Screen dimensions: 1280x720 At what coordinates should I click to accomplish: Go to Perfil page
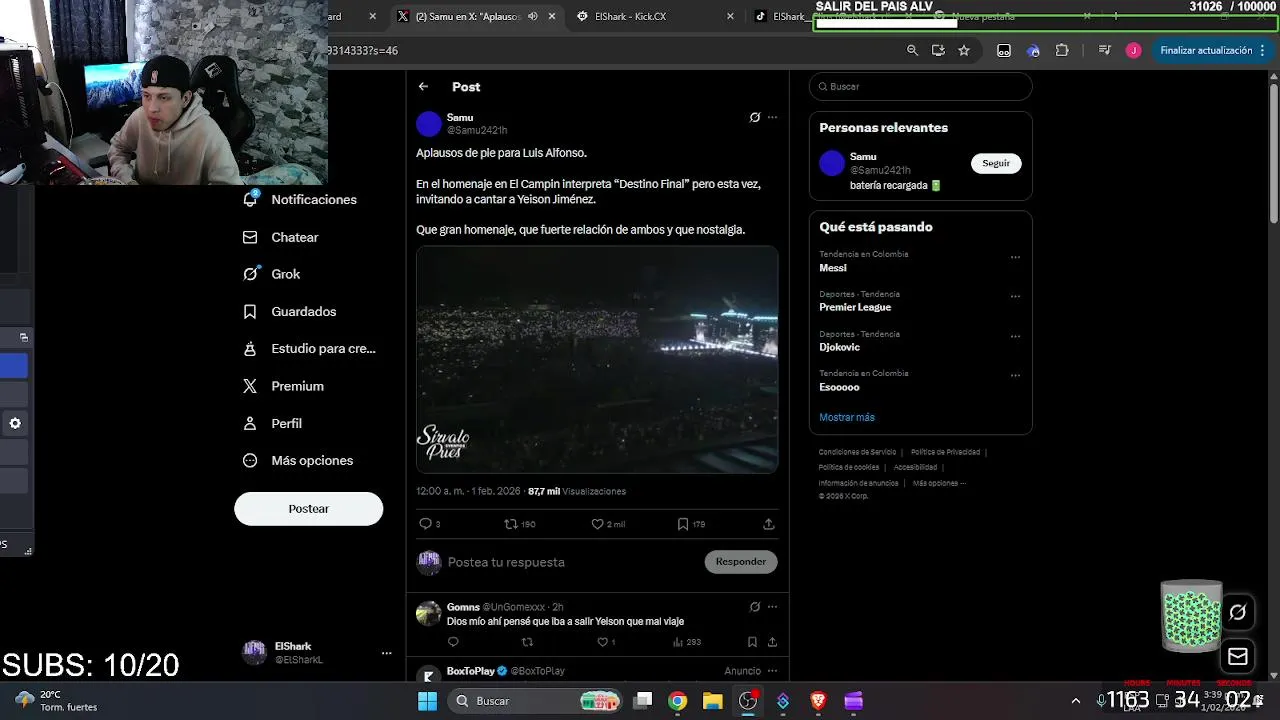[273, 423]
